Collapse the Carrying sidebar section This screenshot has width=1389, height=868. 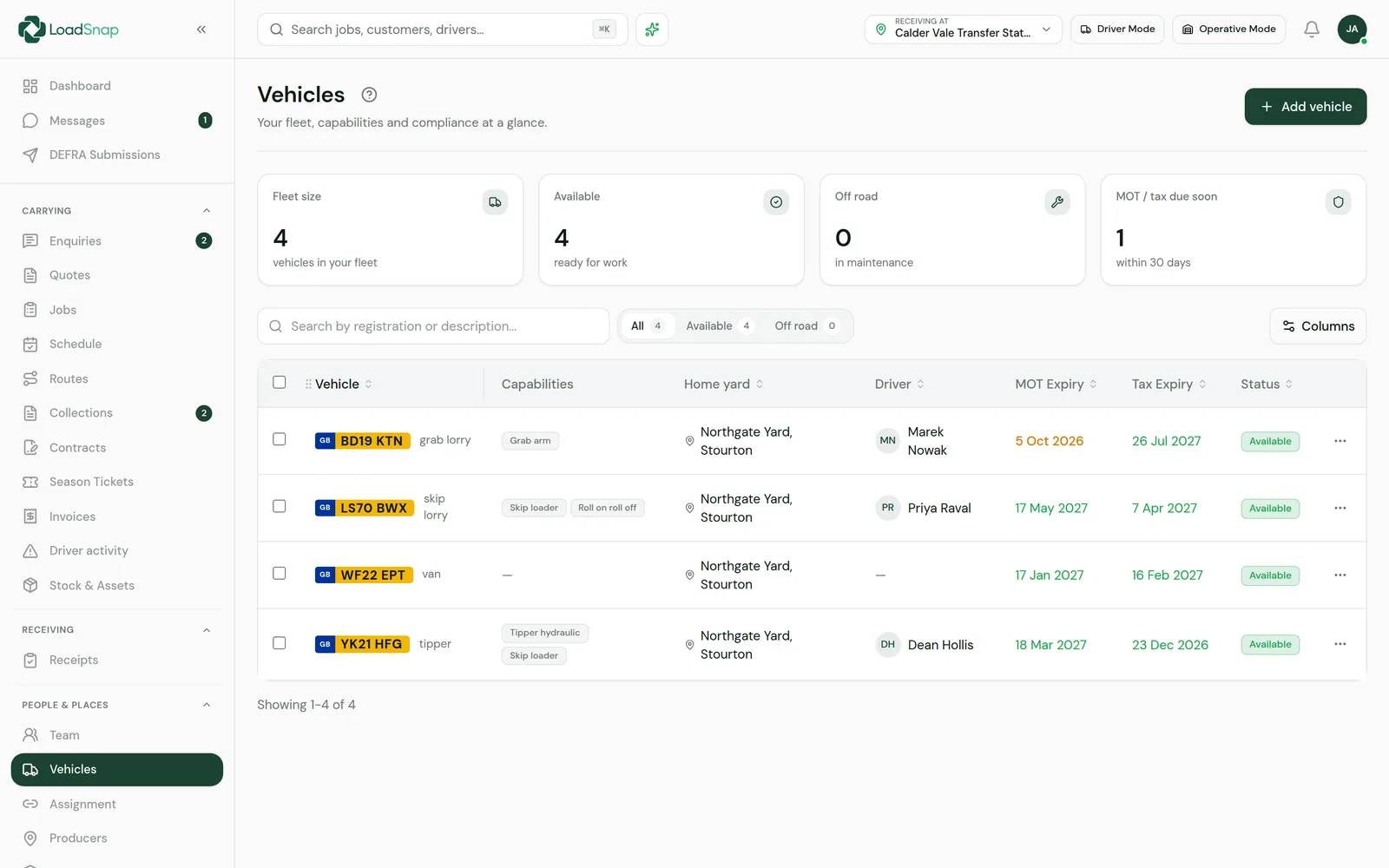coord(207,211)
